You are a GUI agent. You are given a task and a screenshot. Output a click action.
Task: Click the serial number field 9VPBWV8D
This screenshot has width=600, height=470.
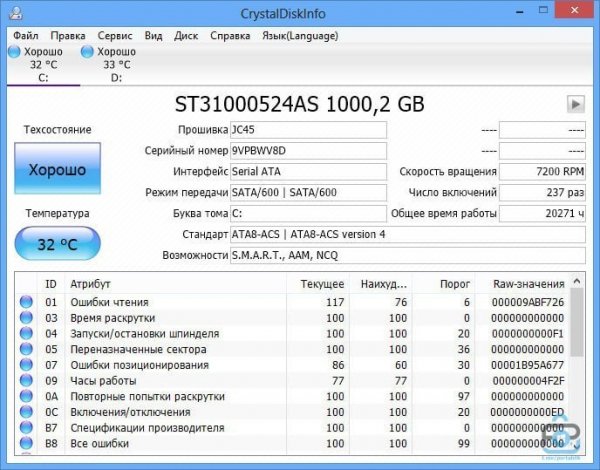pyautogui.click(x=308, y=151)
